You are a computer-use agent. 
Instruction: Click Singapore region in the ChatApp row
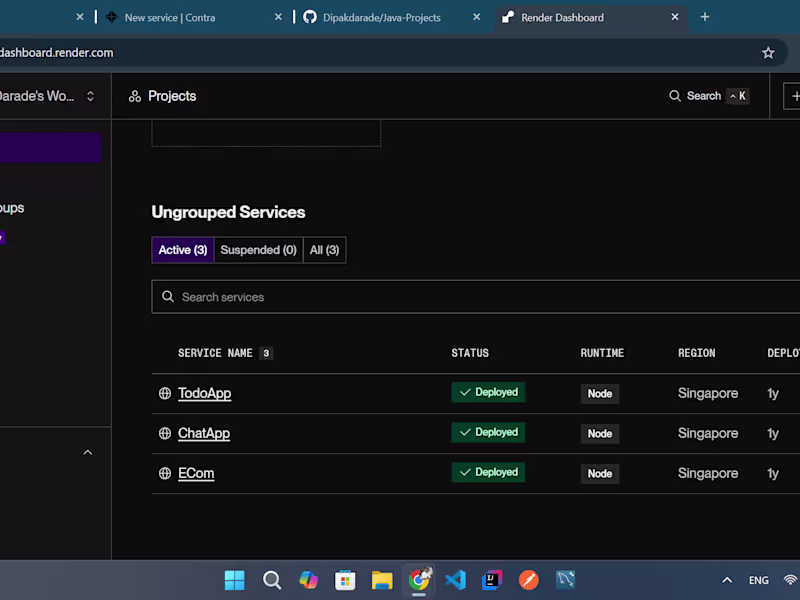point(708,433)
